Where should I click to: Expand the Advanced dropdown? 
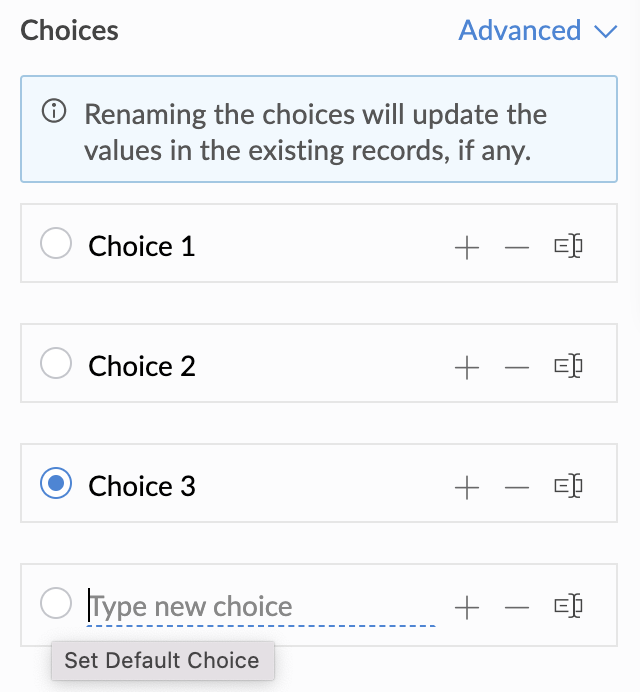coord(538,30)
